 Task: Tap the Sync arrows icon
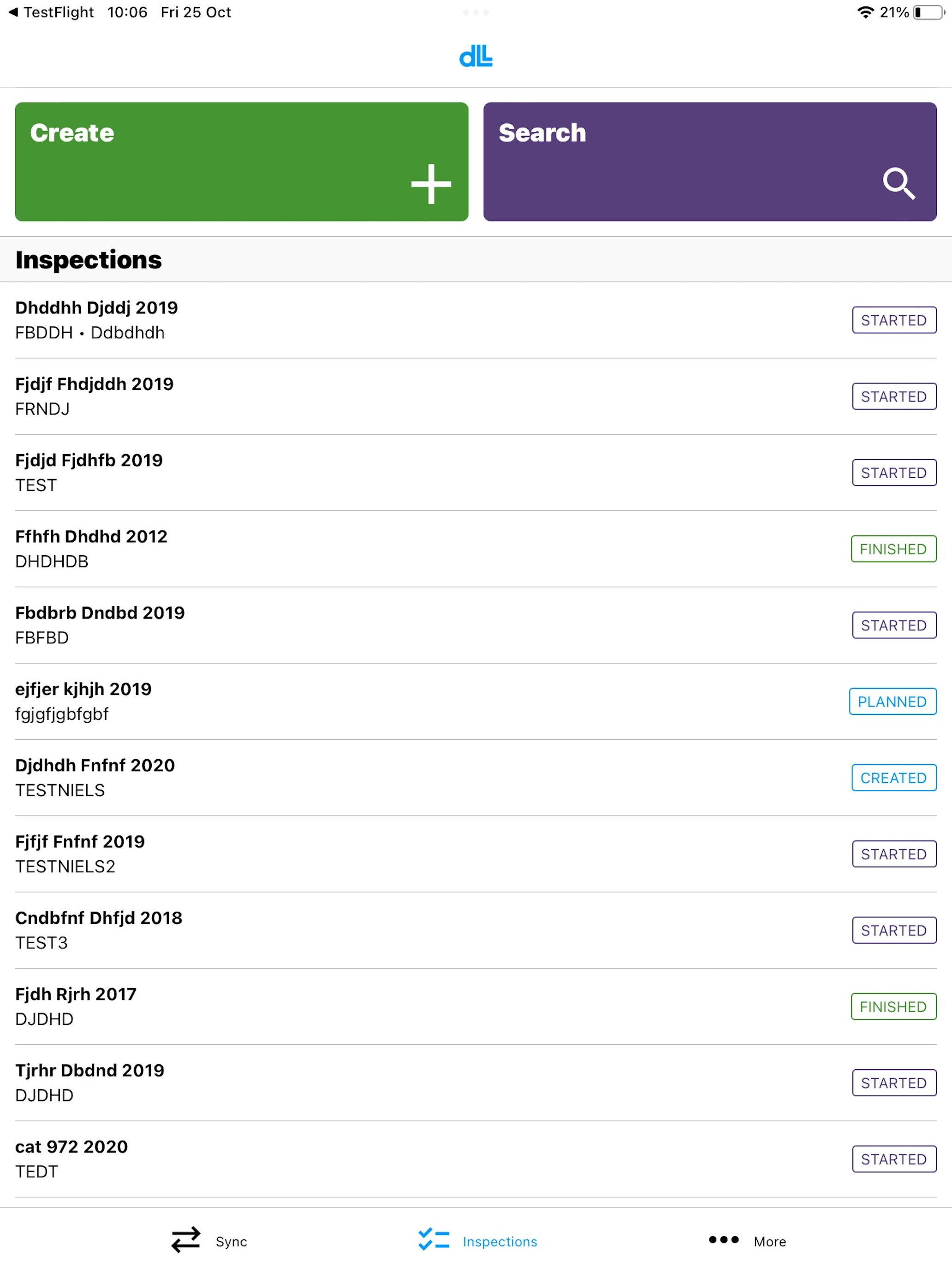pyautogui.click(x=186, y=1240)
